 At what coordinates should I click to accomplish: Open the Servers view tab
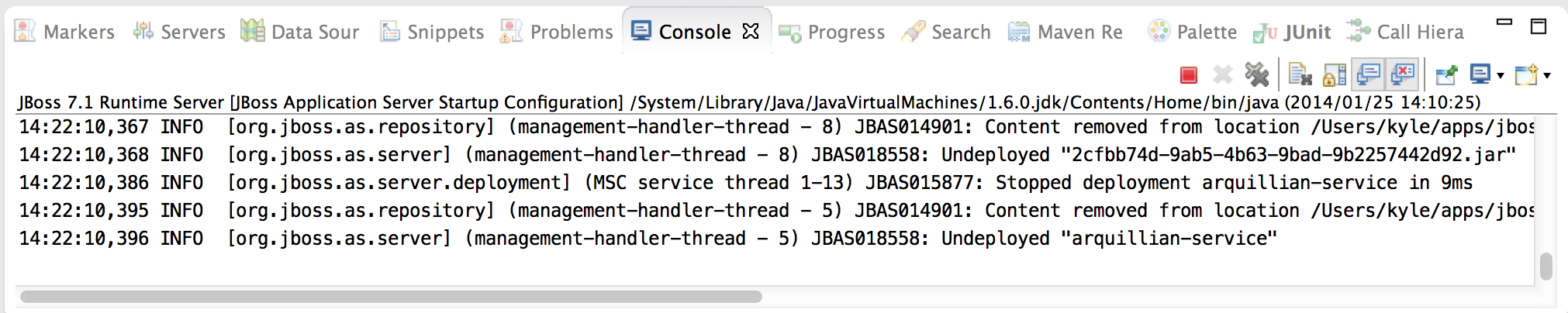point(179,32)
